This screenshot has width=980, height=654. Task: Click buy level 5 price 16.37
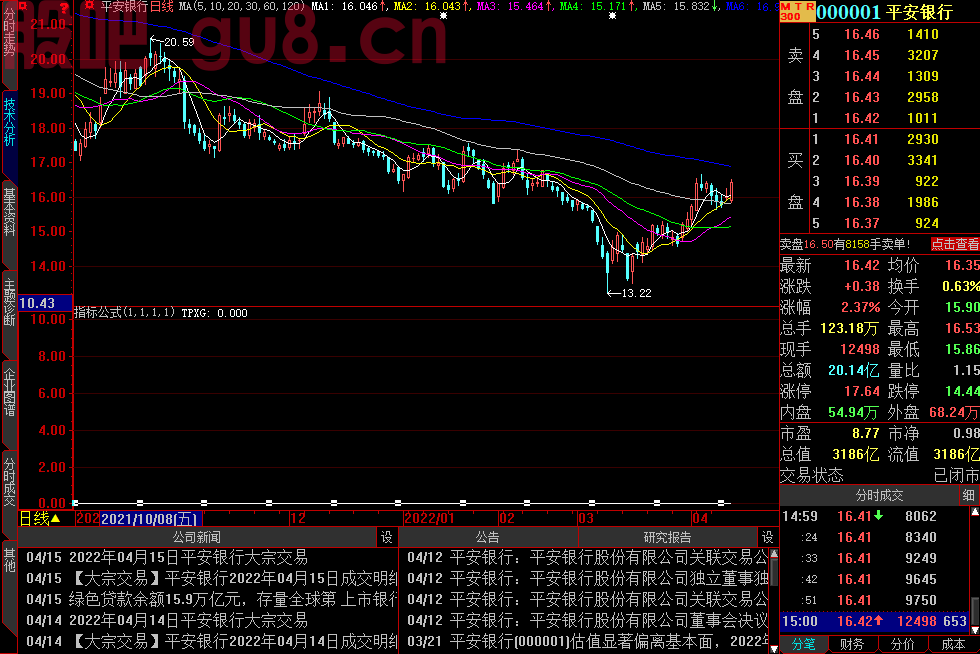pyautogui.click(x=862, y=223)
